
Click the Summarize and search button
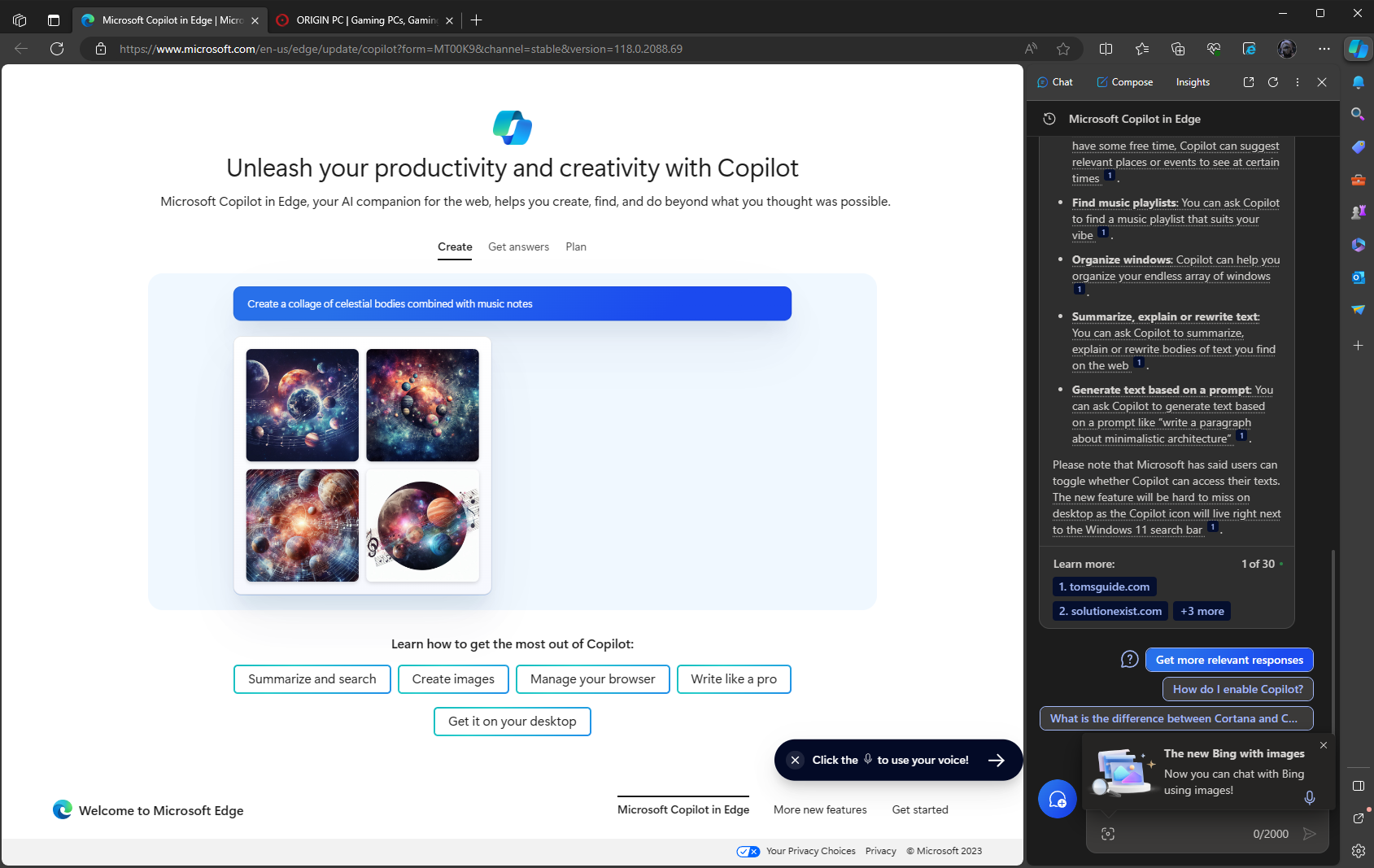312,679
